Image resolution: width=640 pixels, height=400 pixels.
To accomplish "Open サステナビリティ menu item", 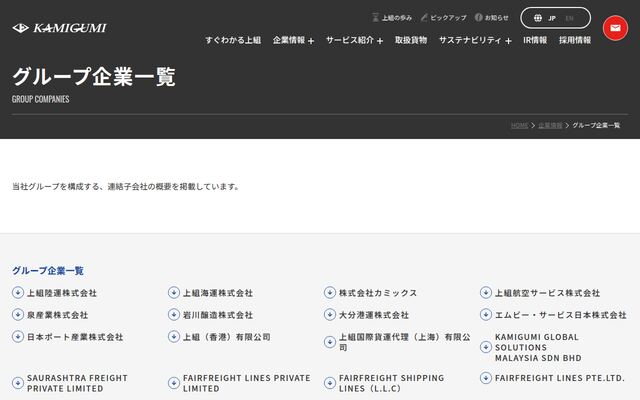I will [470, 40].
